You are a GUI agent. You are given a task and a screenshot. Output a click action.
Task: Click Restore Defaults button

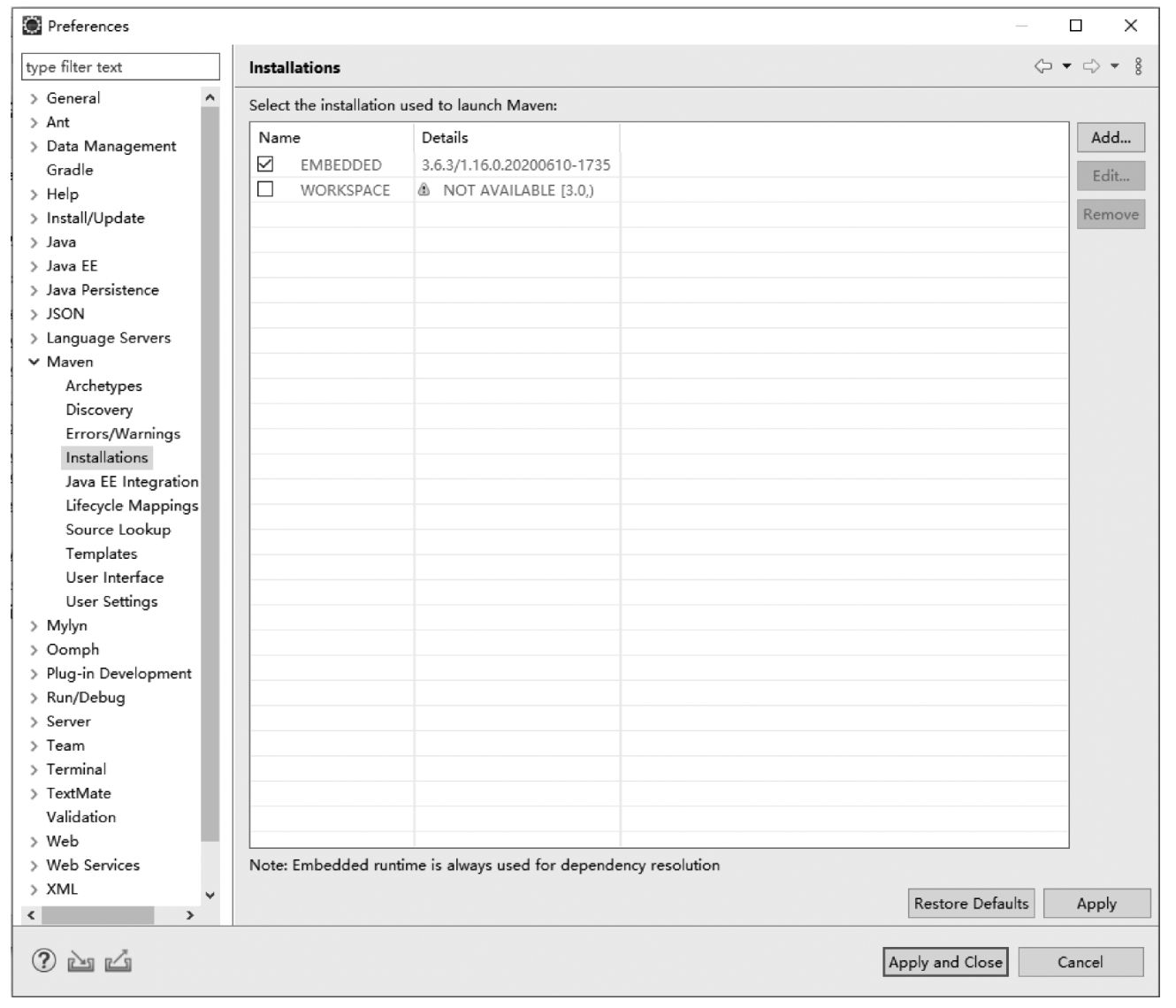[x=971, y=904]
